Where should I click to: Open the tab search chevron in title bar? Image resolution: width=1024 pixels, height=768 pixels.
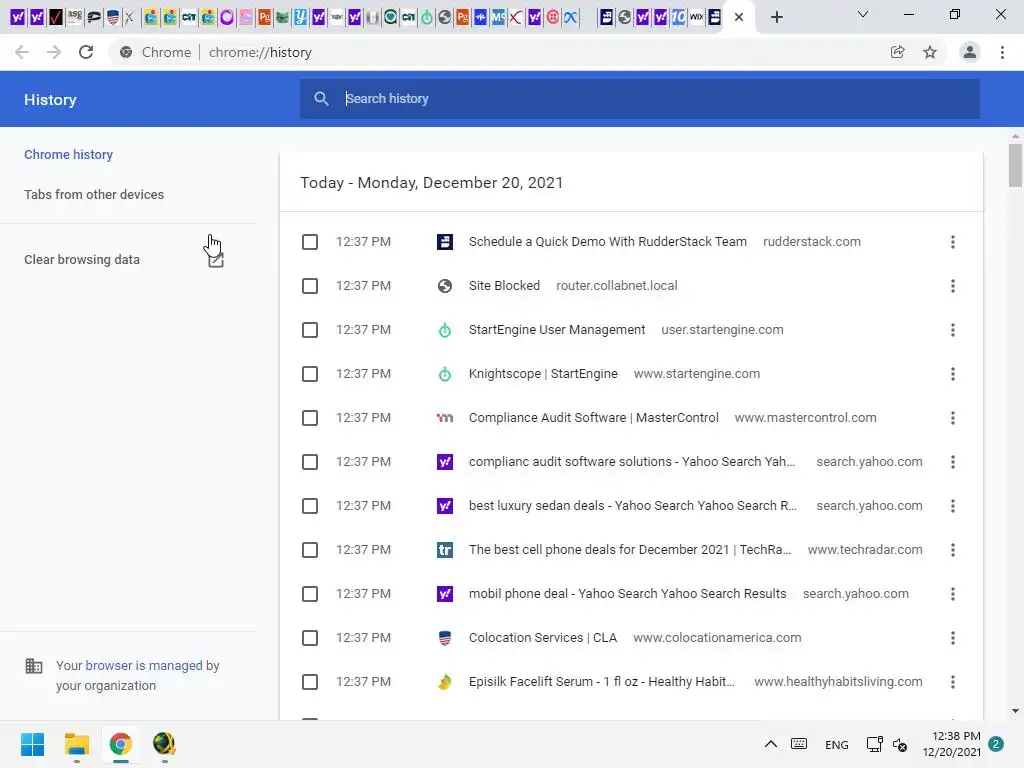tap(863, 14)
